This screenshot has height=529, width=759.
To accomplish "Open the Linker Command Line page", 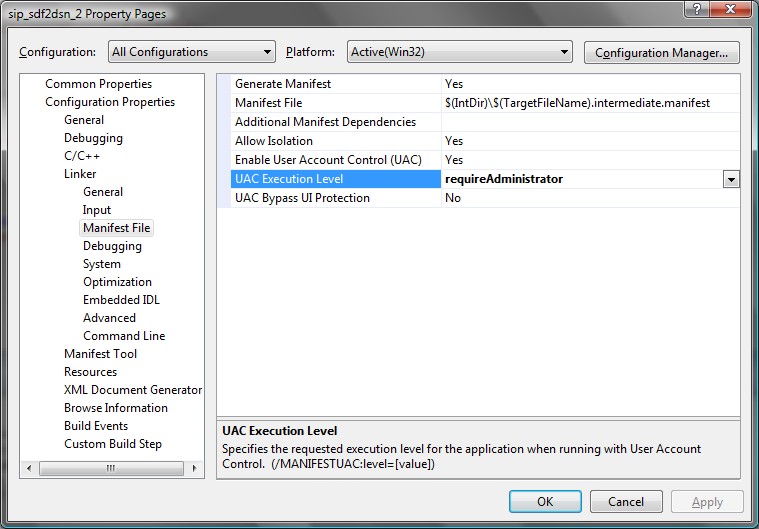I will click(124, 335).
